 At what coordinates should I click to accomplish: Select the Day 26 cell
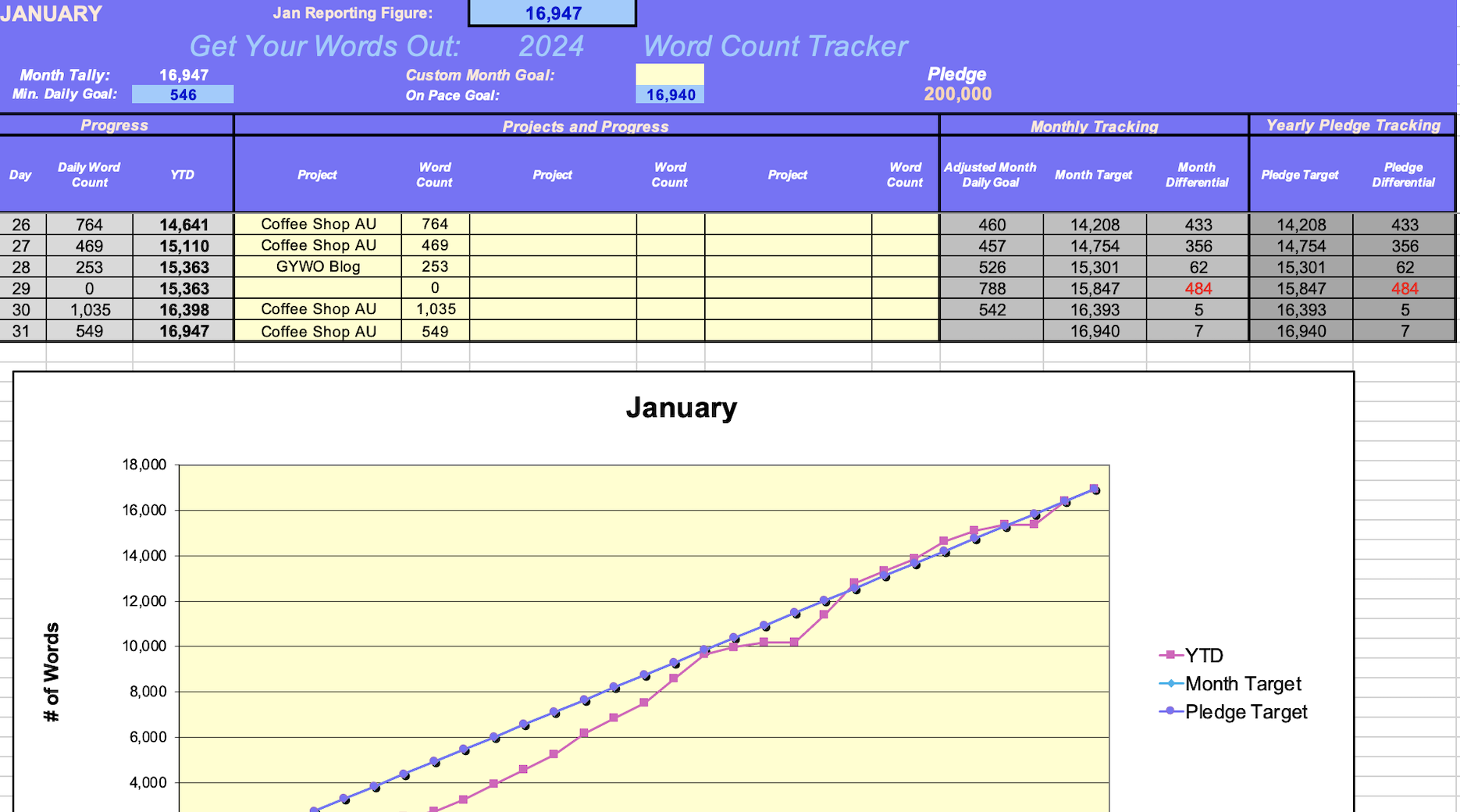coord(22,224)
